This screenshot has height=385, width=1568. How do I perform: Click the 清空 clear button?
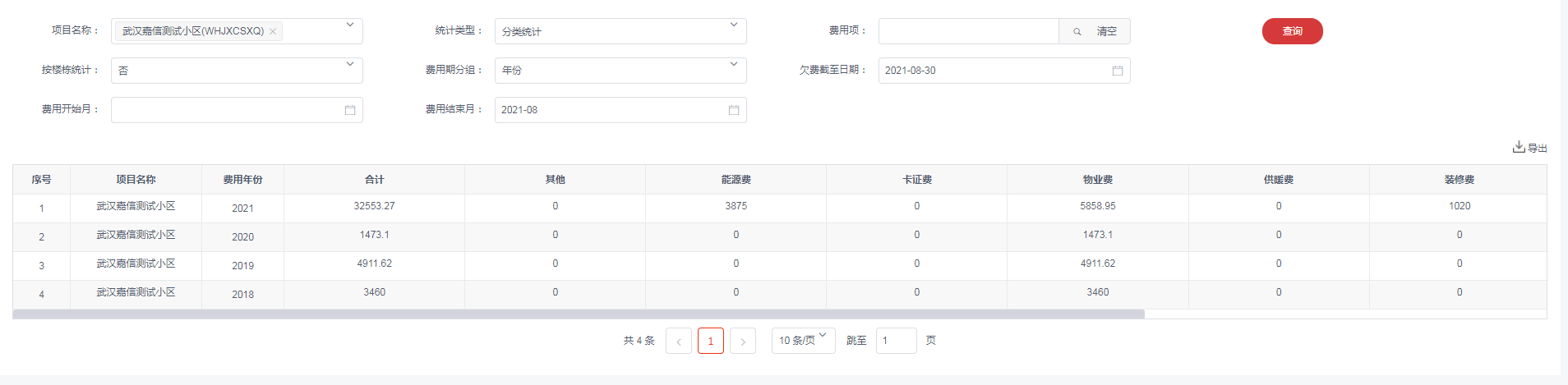click(1107, 31)
